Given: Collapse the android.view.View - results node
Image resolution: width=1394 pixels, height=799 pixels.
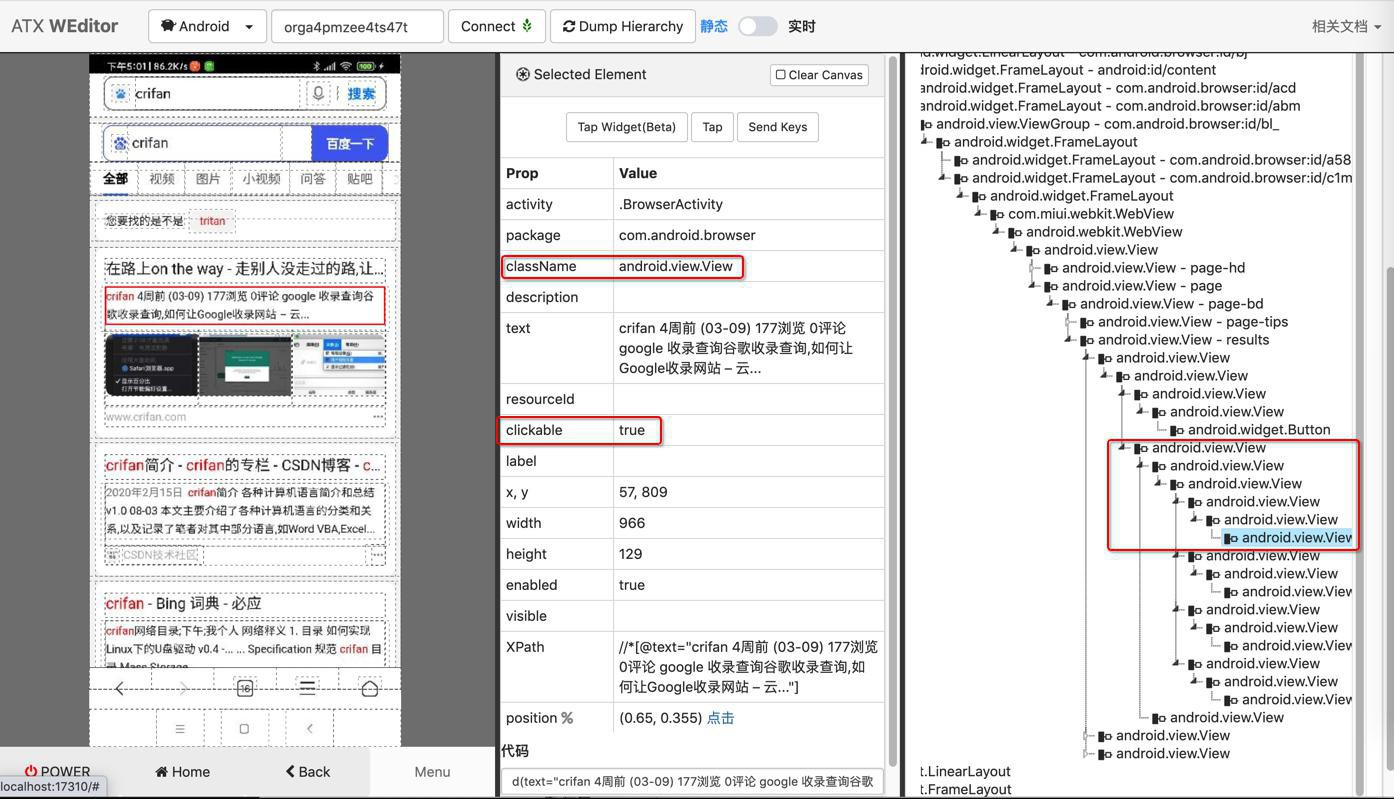Looking at the screenshot, I should point(1070,340).
